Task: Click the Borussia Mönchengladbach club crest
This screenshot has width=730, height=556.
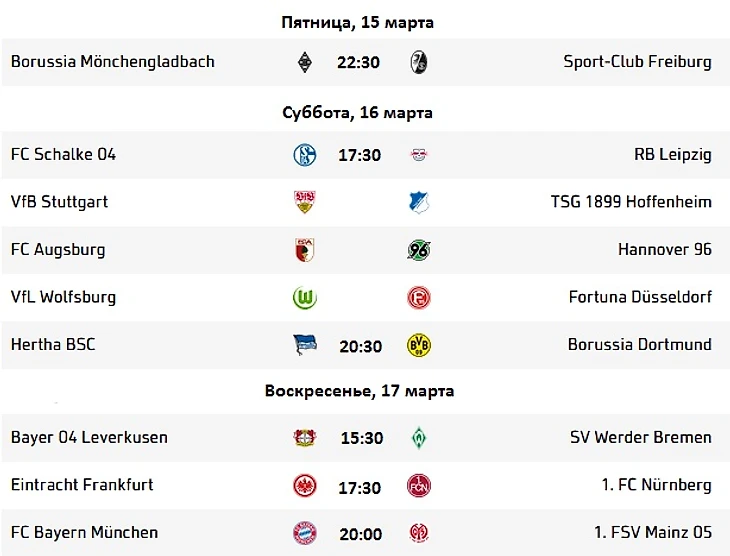Action: pos(304,62)
